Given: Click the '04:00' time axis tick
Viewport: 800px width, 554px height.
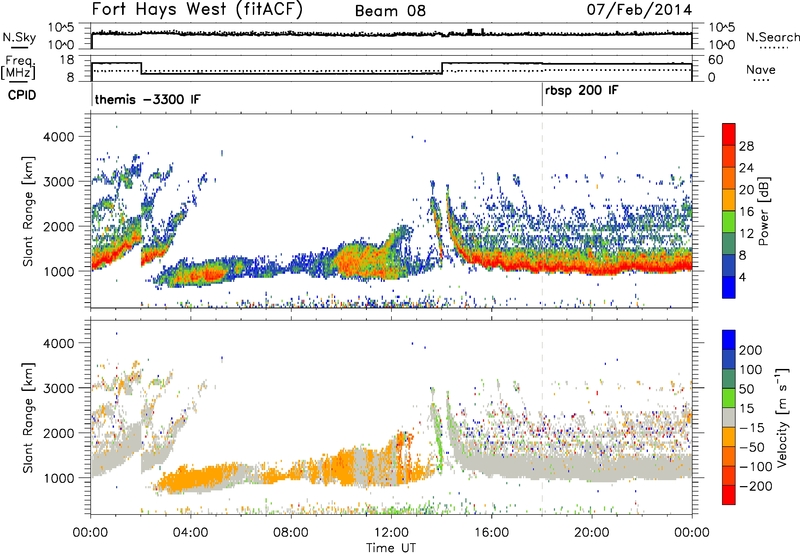Looking at the screenshot, I should (x=191, y=532).
